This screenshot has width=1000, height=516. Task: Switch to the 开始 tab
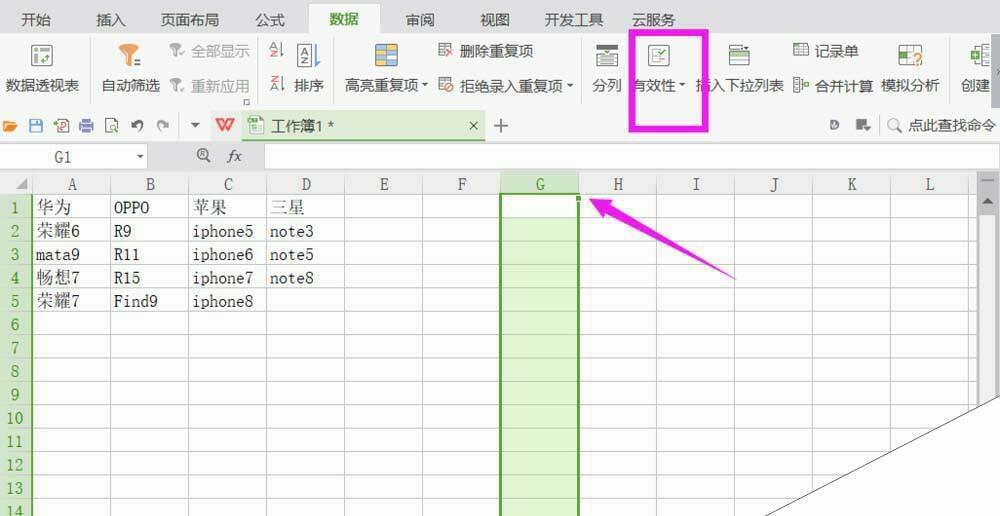[x=36, y=20]
